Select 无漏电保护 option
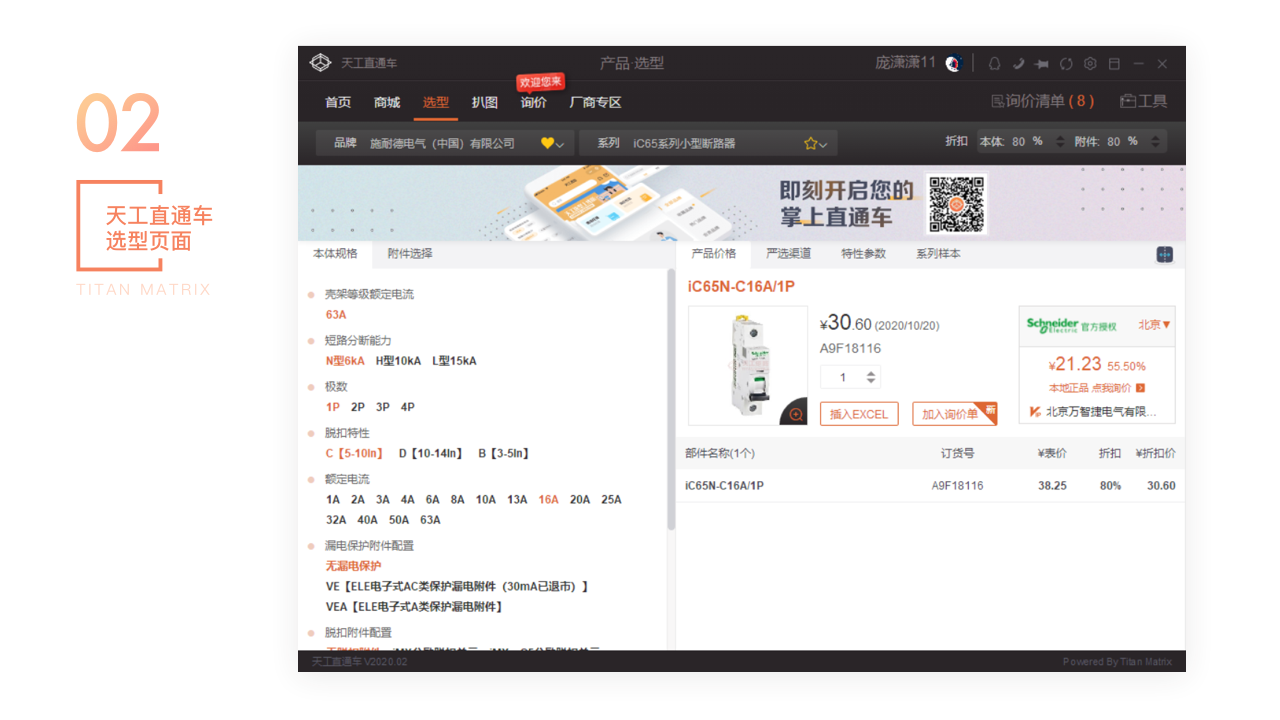The width and height of the screenshot is (1280, 720). click(x=353, y=566)
